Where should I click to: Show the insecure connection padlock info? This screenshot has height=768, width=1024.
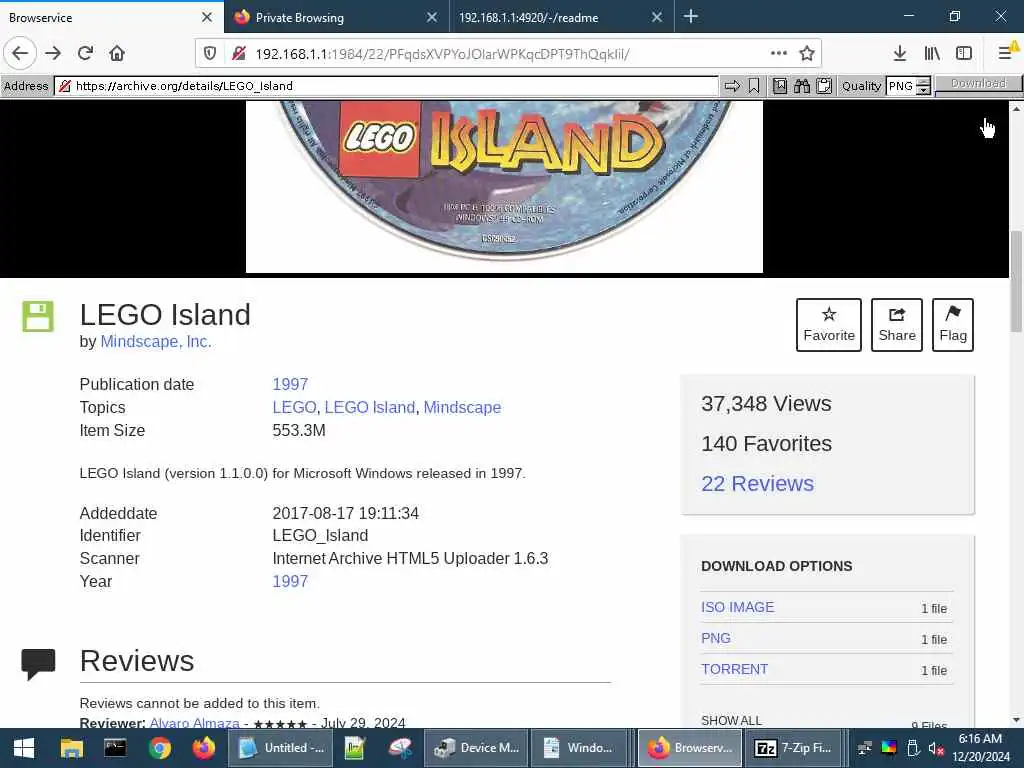(x=238, y=54)
